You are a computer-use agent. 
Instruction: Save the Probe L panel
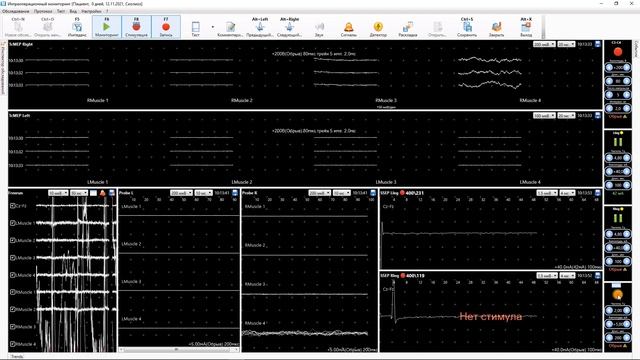(235, 193)
